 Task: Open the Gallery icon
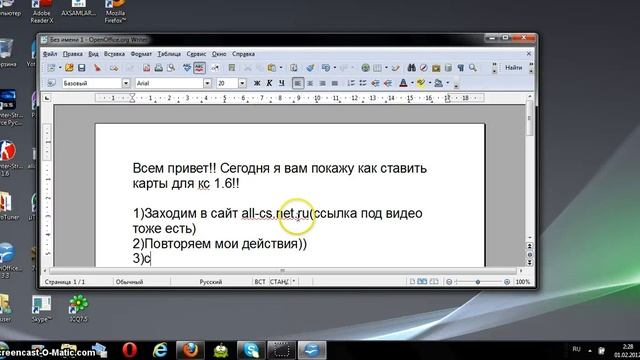click(x=436, y=68)
